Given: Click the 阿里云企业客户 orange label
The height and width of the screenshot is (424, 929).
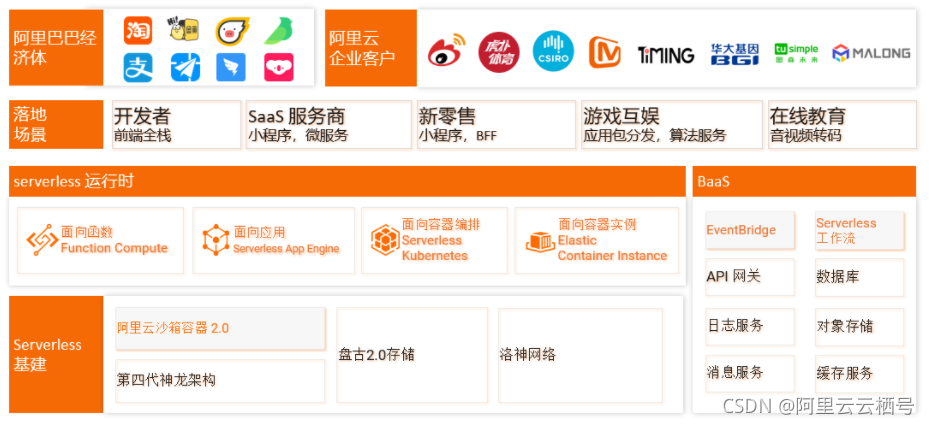Looking at the screenshot, I should pyautogui.click(x=371, y=48).
